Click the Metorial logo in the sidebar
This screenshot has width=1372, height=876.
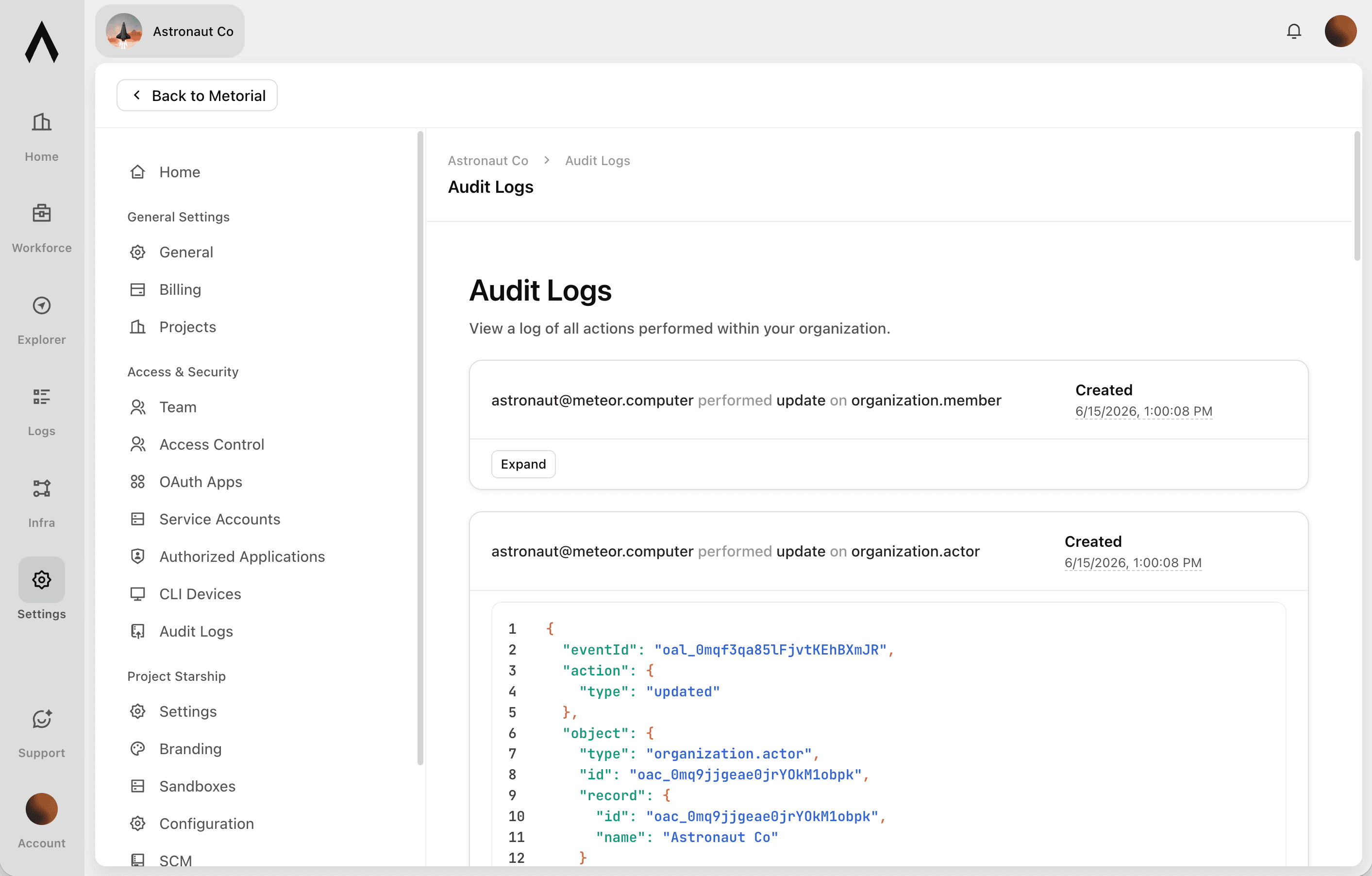(42, 42)
